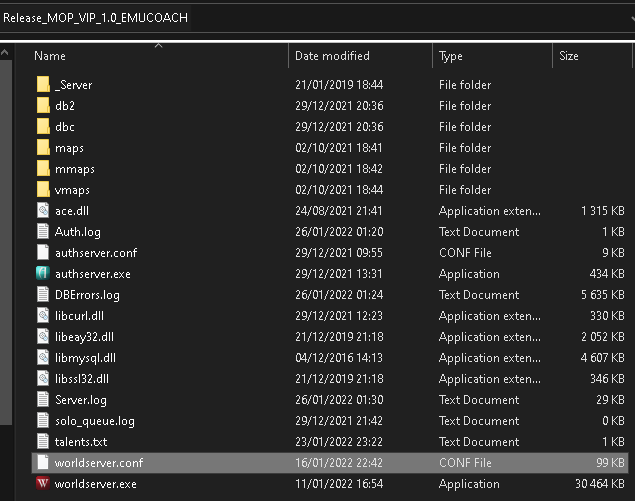Click the vmaps folder icon
This screenshot has width=635, height=501.
[x=43, y=190]
